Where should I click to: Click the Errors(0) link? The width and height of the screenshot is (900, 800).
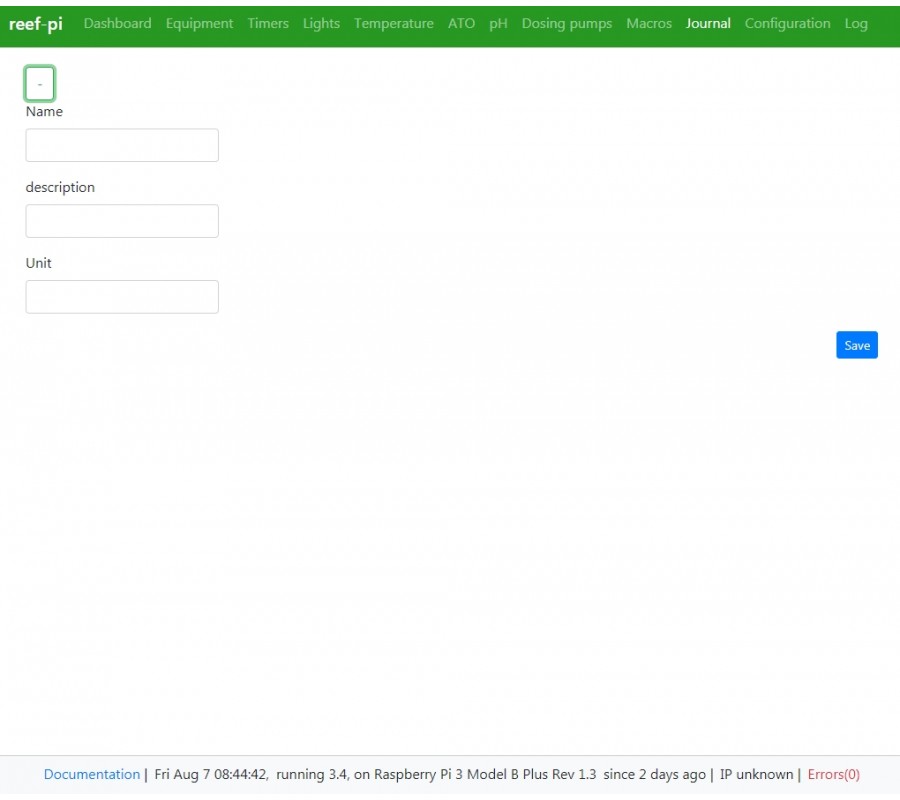pos(833,774)
